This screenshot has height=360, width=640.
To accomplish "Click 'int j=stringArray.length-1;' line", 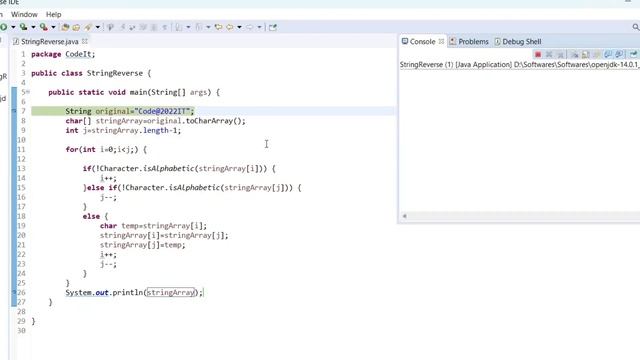I will 123,130.
